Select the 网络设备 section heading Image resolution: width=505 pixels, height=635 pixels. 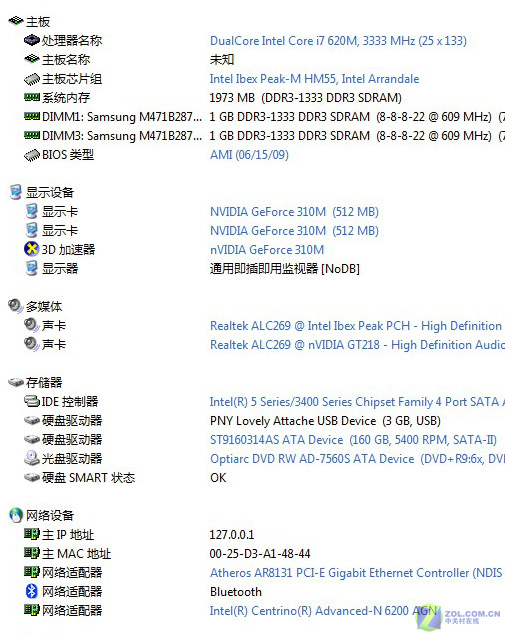tap(50, 515)
